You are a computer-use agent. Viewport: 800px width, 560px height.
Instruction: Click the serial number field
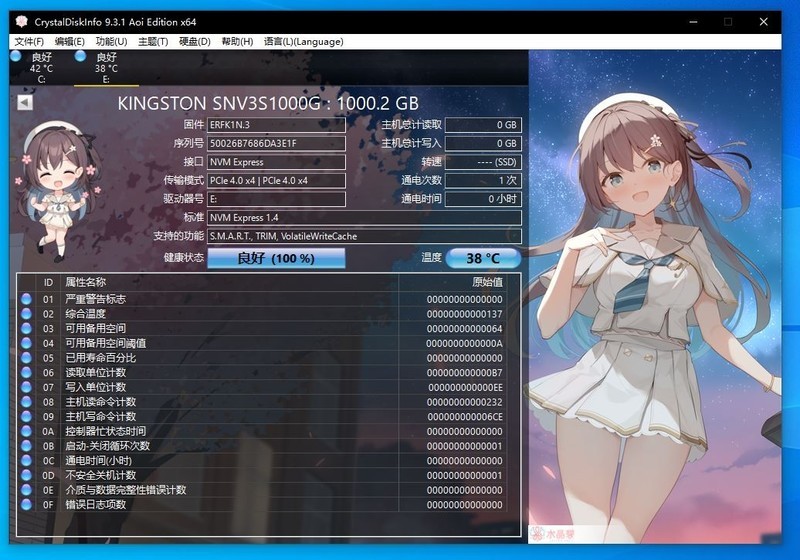tap(276, 144)
